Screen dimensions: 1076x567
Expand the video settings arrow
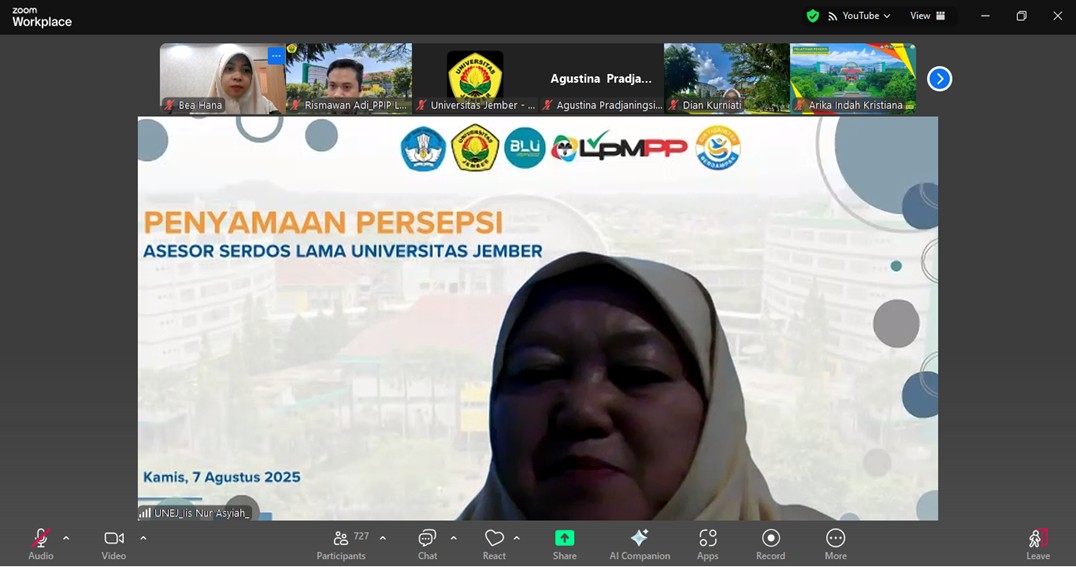click(x=143, y=538)
